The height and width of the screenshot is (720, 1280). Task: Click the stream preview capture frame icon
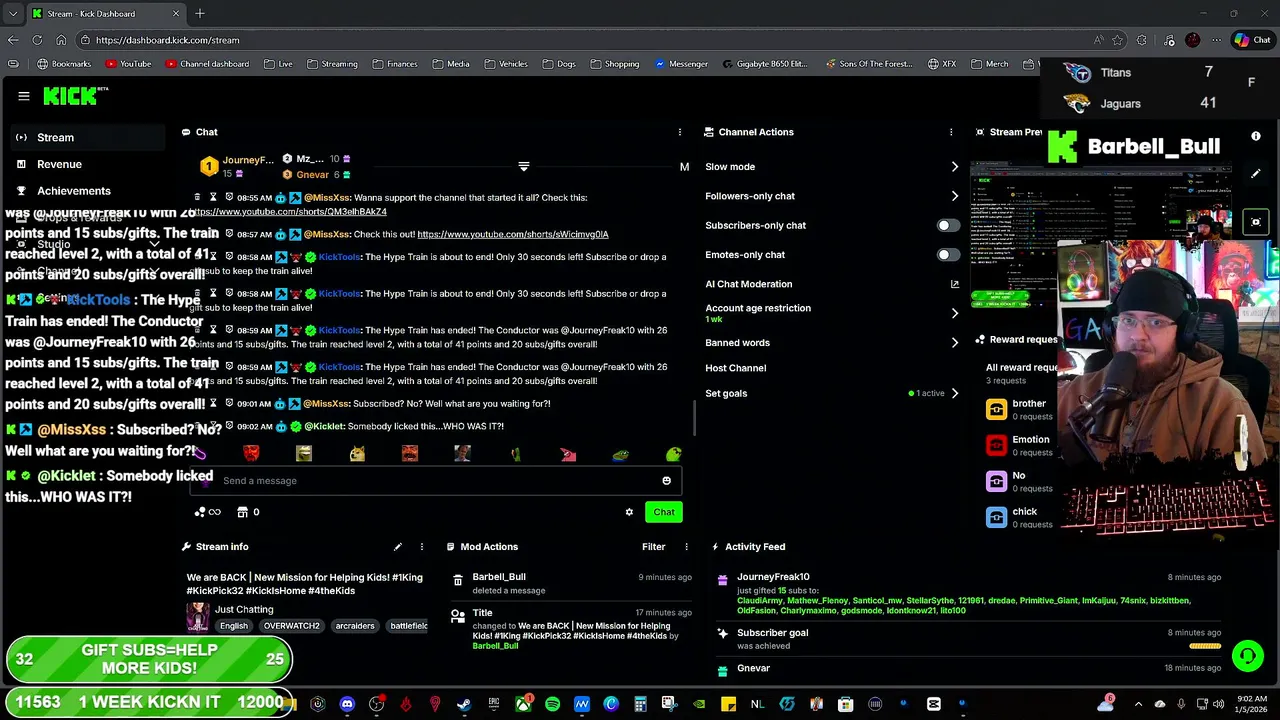(x=1256, y=222)
